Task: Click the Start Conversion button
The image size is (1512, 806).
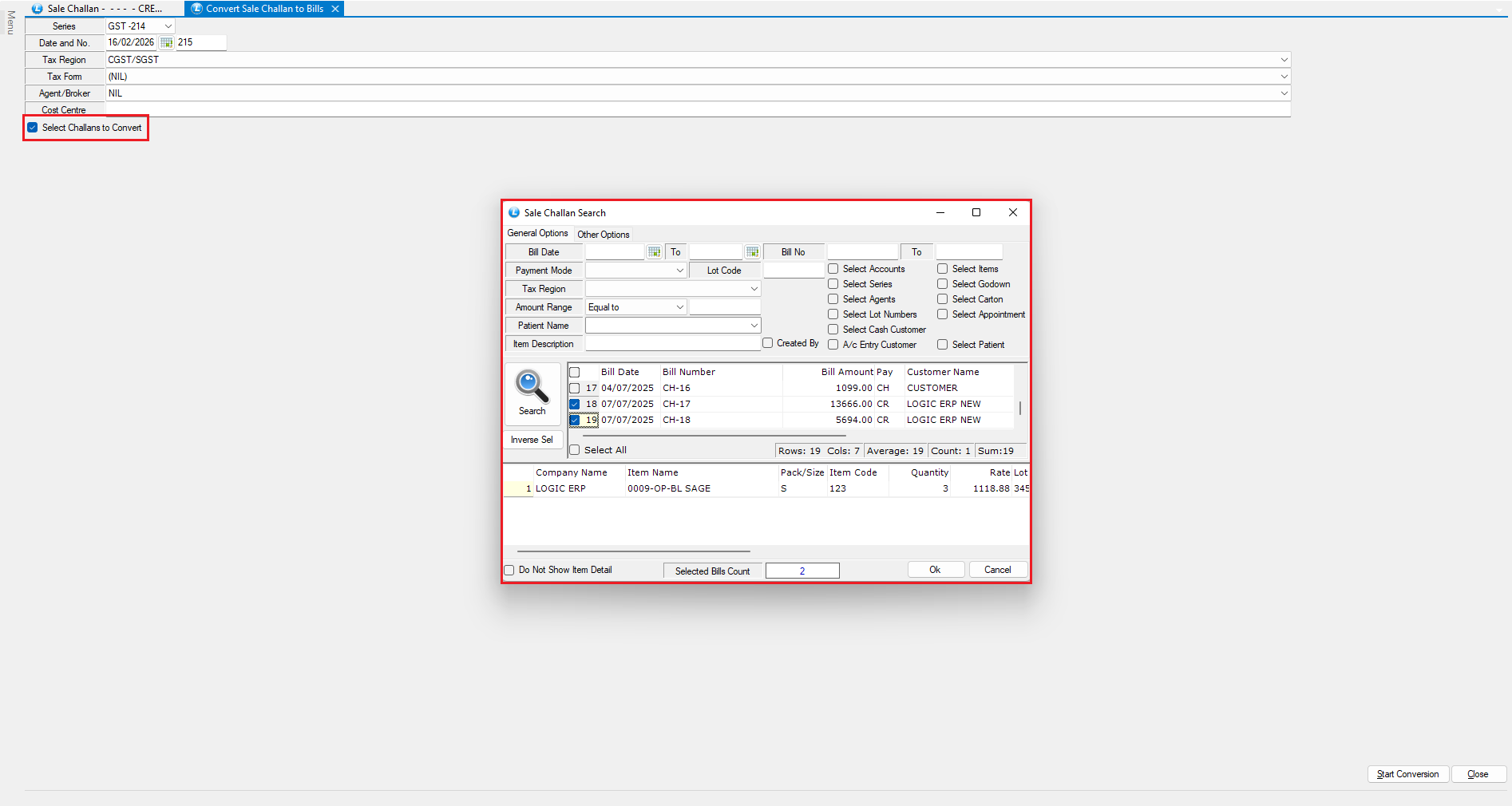Action: pos(1407,774)
